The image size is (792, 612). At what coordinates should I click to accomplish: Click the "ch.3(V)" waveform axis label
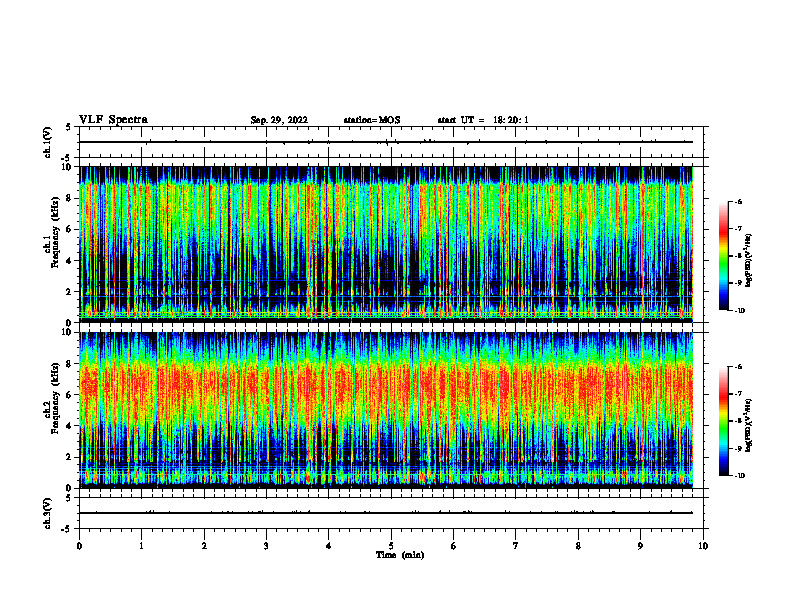pos(47,513)
